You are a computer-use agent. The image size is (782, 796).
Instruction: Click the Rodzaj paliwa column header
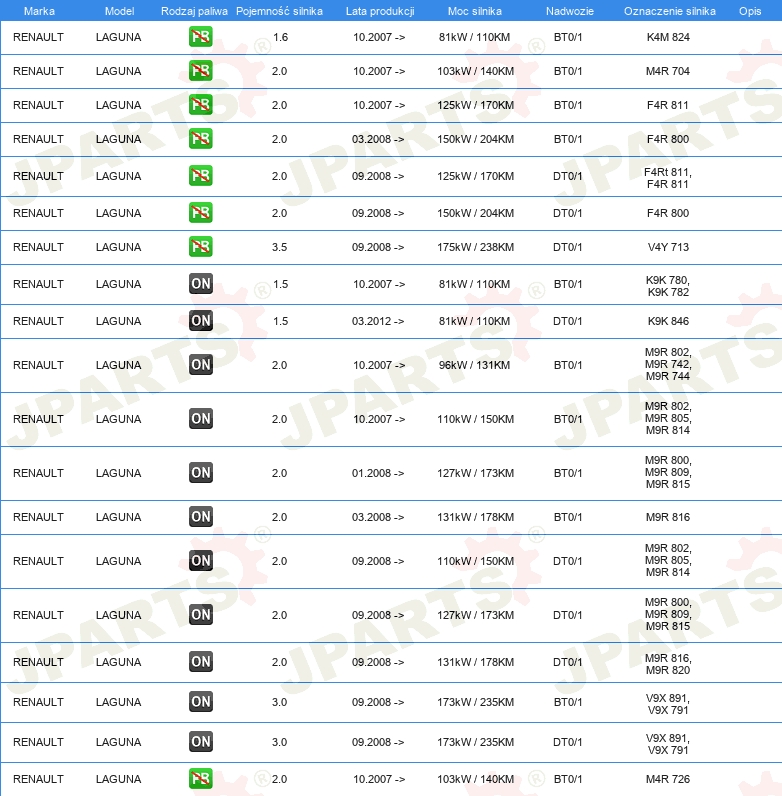click(194, 11)
